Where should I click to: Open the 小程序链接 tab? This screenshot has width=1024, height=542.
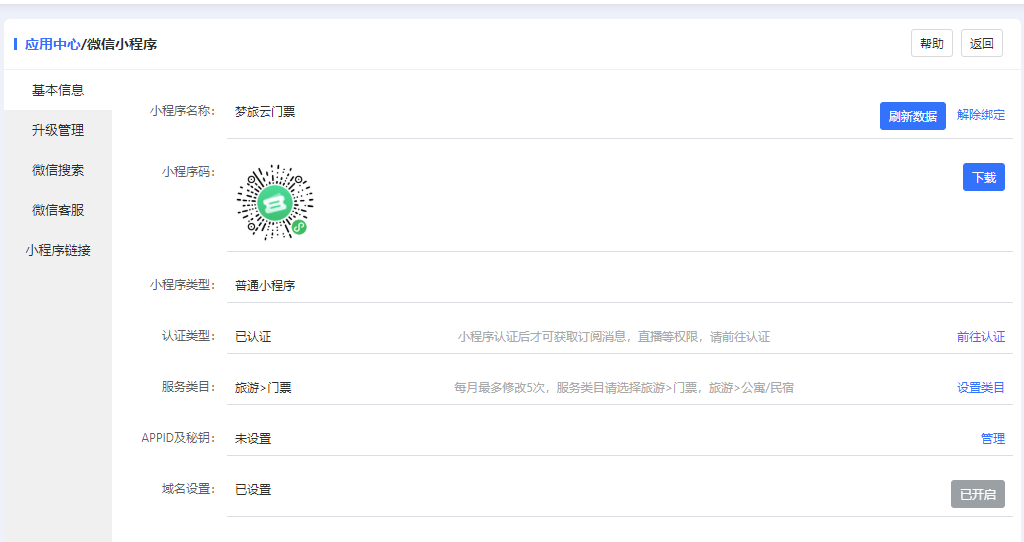(x=58, y=250)
